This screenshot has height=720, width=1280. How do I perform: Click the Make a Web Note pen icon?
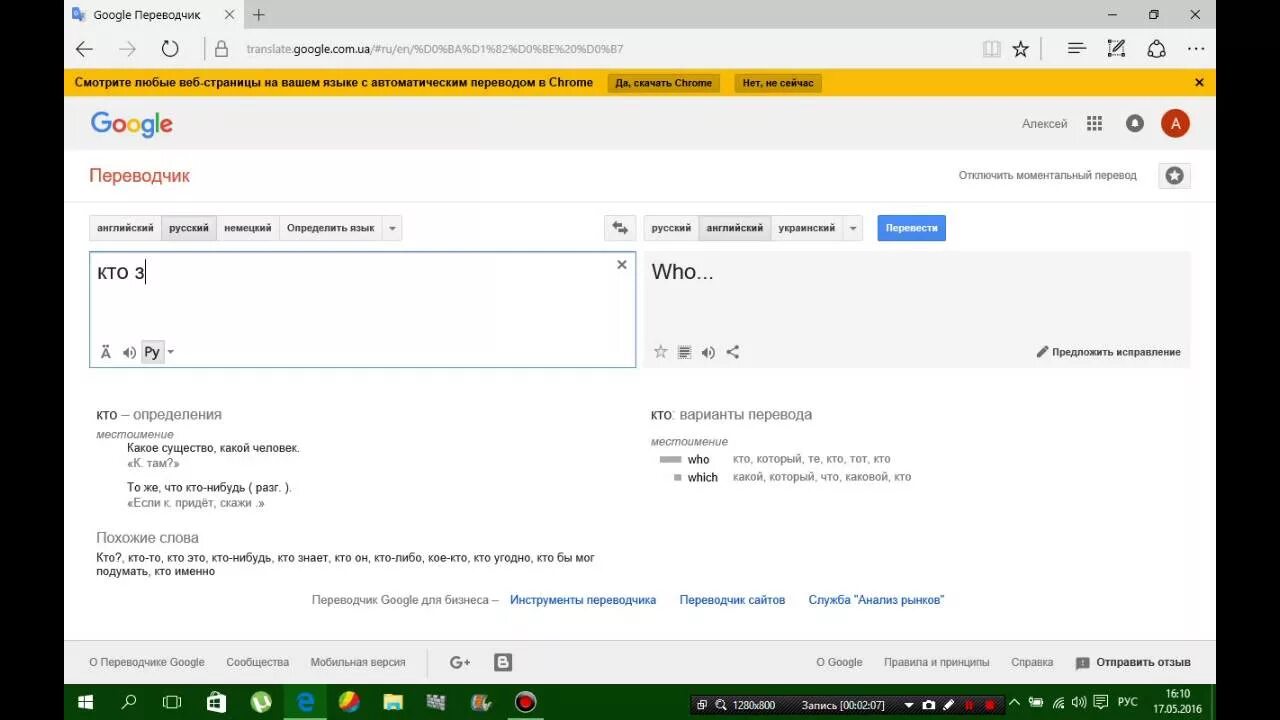point(1116,48)
